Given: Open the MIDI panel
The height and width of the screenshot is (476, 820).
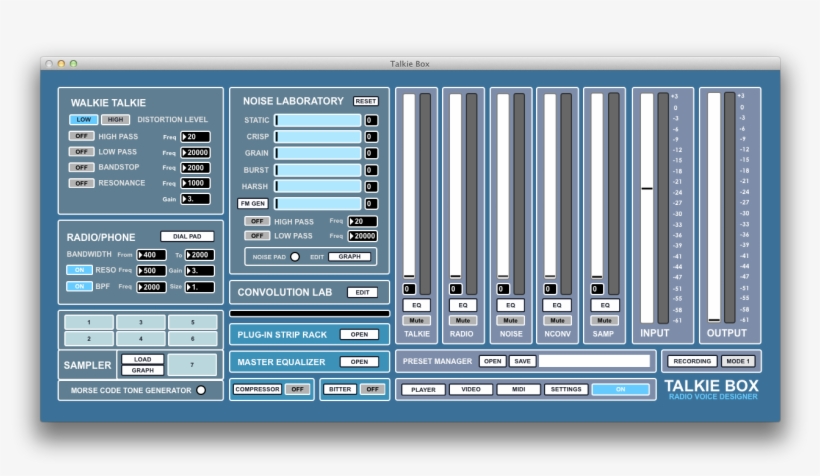Looking at the screenshot, I should (518, 389).
